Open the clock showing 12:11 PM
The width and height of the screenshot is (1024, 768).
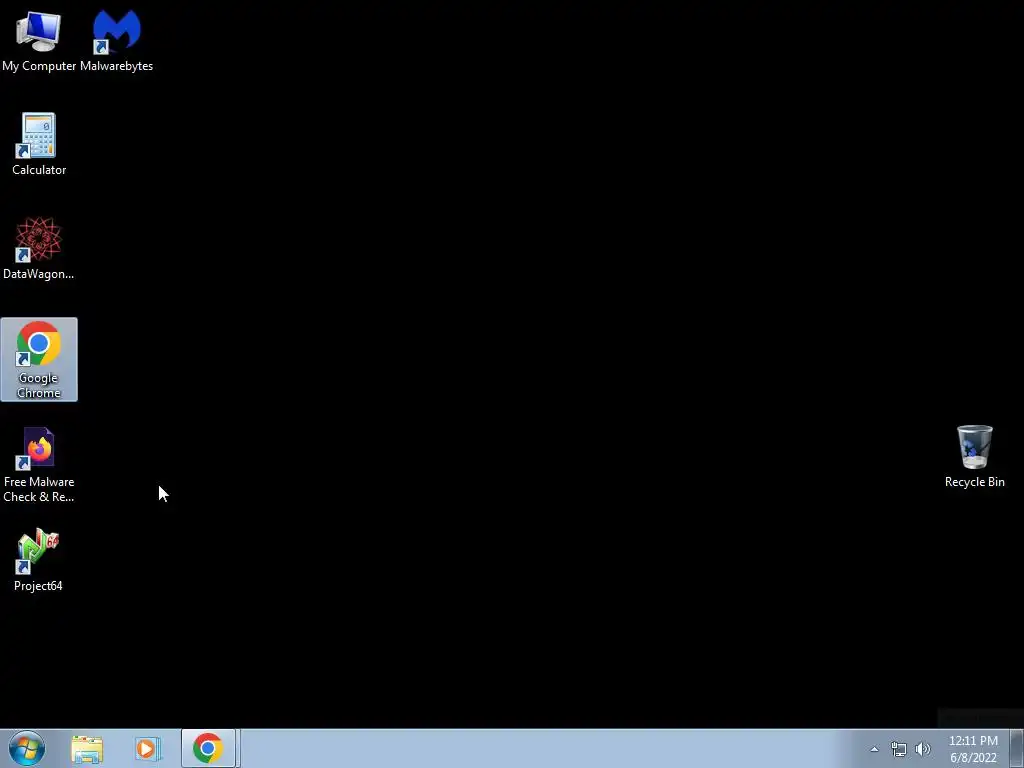tap(973, 749)
